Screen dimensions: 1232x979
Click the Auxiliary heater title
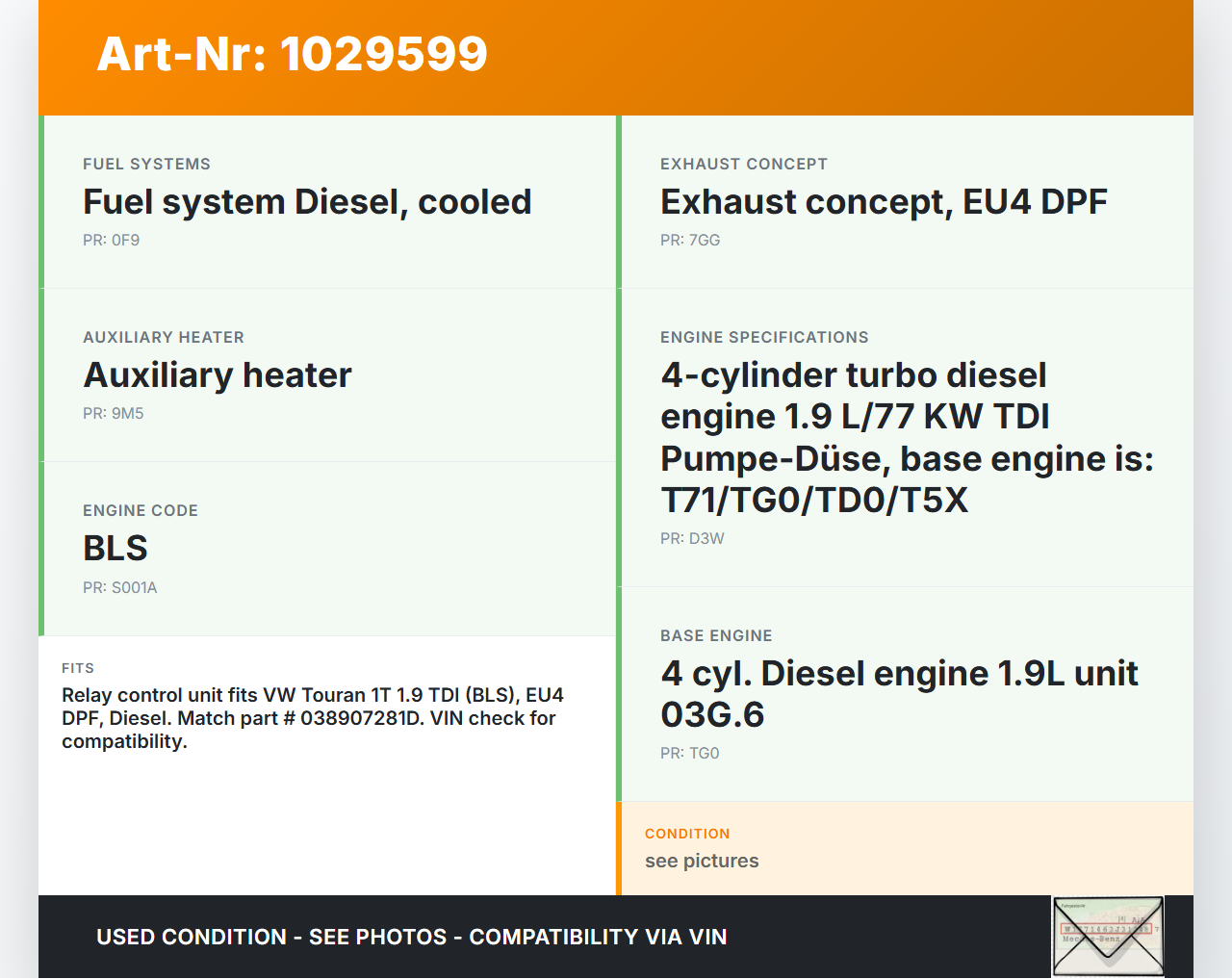[x=218, y=375]
